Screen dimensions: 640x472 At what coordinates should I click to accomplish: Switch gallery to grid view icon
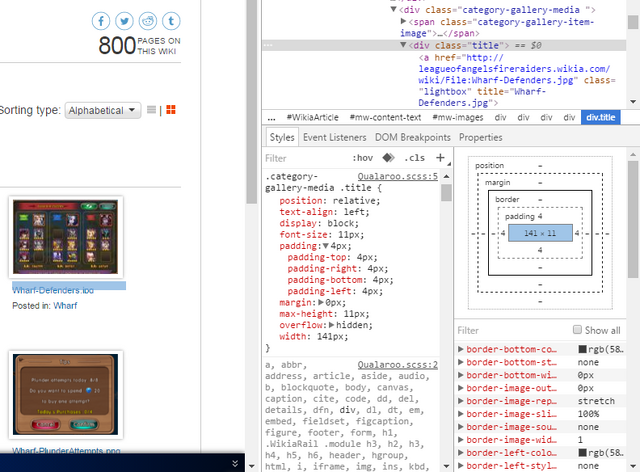pyautogui.click(x=171, y=110)
